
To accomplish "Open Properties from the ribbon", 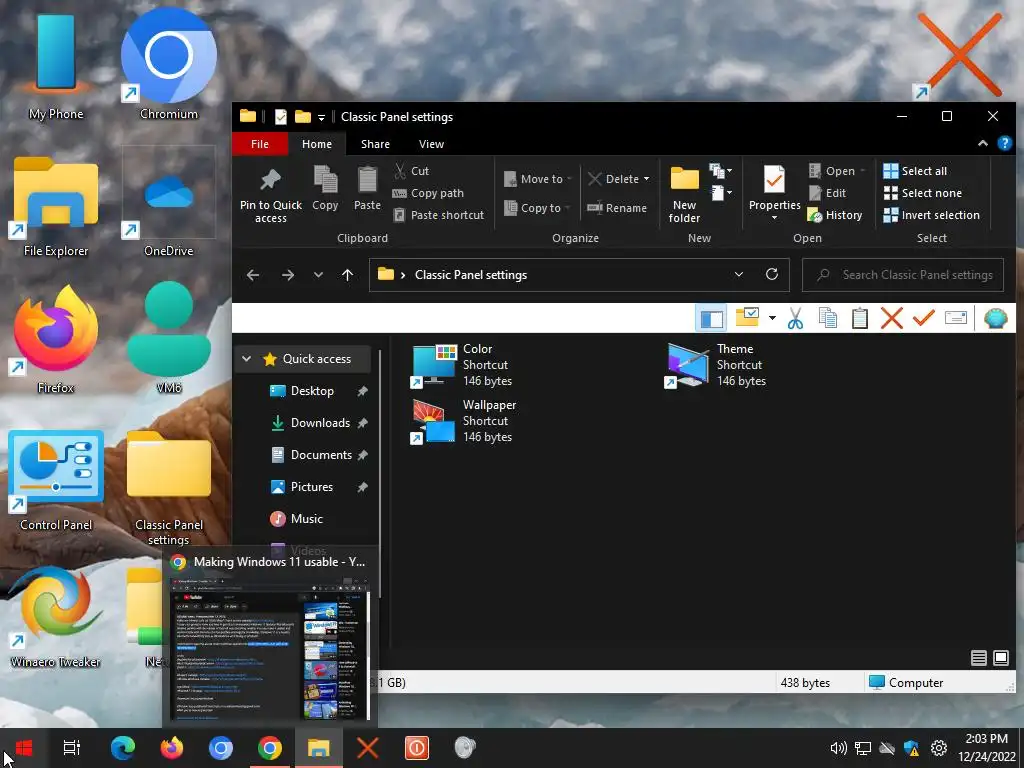I will (774, 188).
